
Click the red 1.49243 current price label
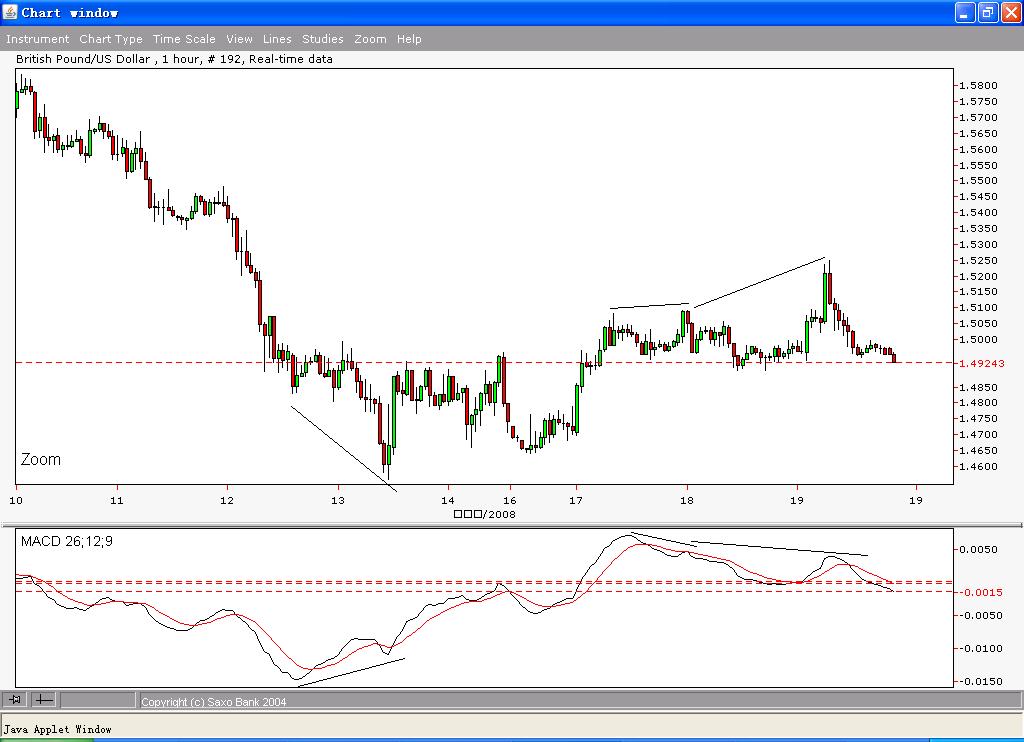click(x=982, y=363)
